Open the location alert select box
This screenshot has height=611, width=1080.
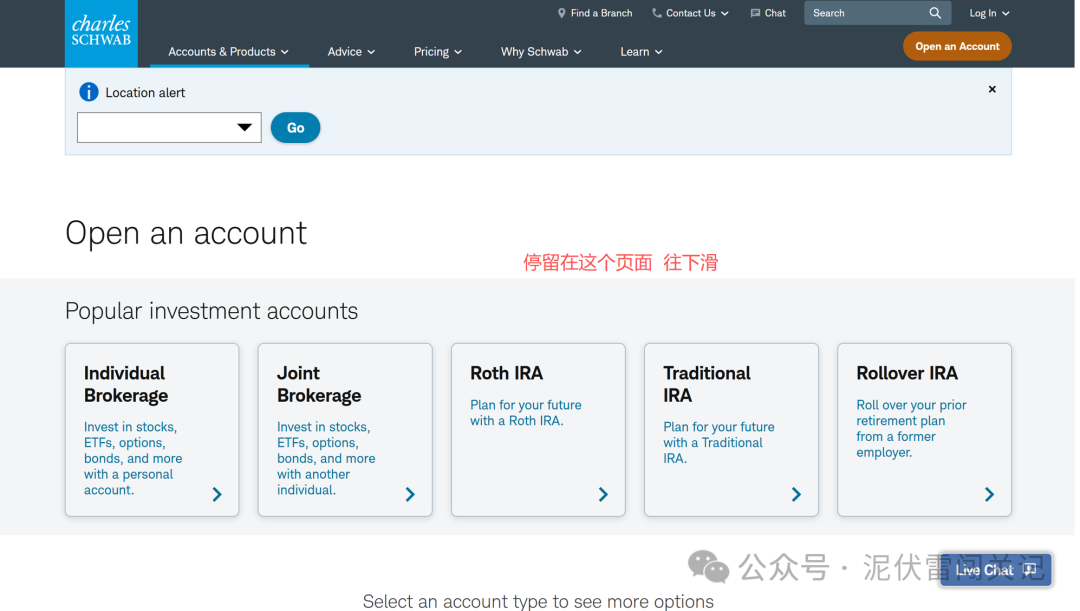pos(169,127)
